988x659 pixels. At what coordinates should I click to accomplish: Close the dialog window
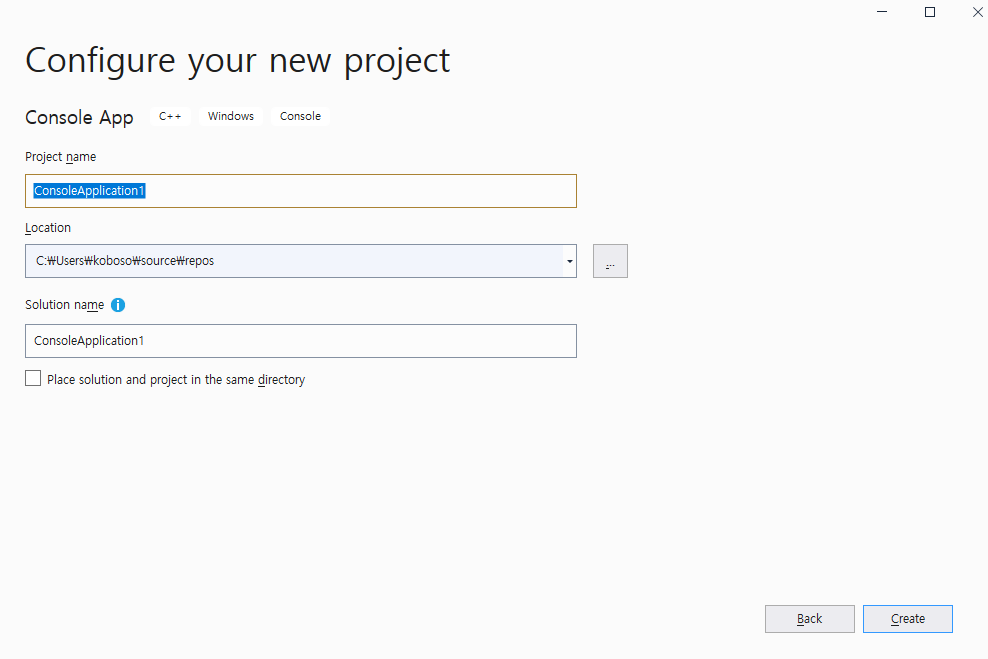[x=977, y=12]
